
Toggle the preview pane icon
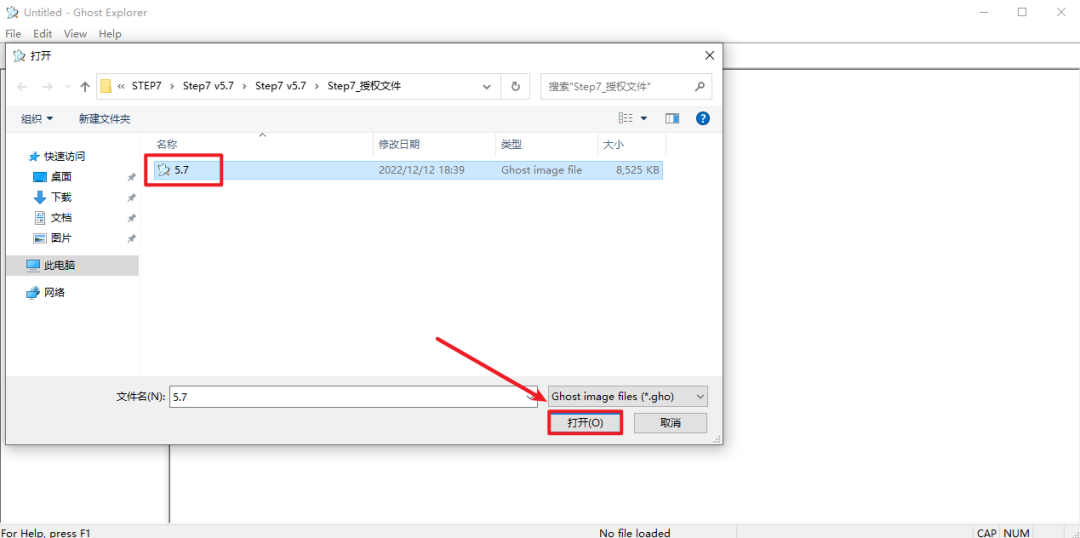click(672, 118)
